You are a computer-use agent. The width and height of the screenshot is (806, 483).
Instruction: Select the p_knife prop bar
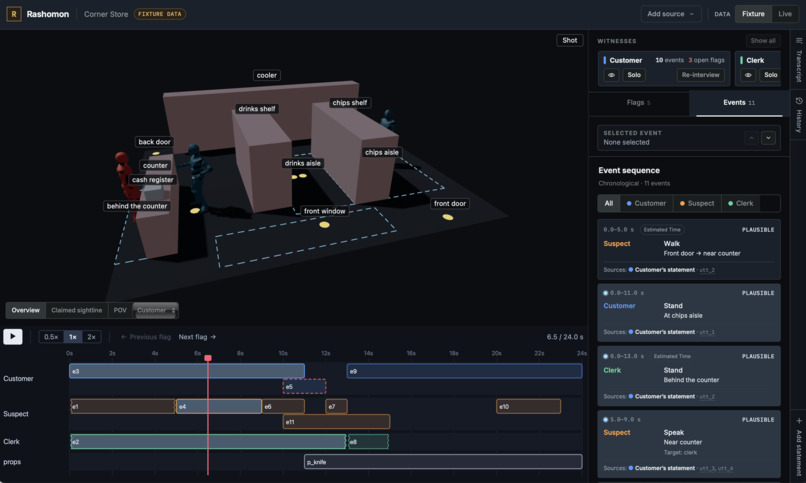(443, 461)
